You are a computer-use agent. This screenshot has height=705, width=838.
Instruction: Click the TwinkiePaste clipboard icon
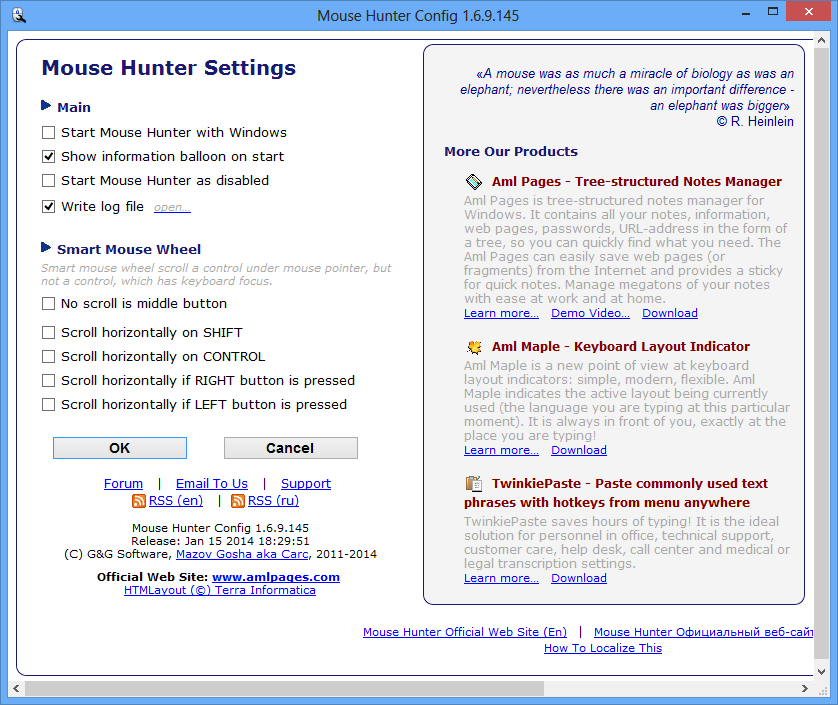pos(474,484)
